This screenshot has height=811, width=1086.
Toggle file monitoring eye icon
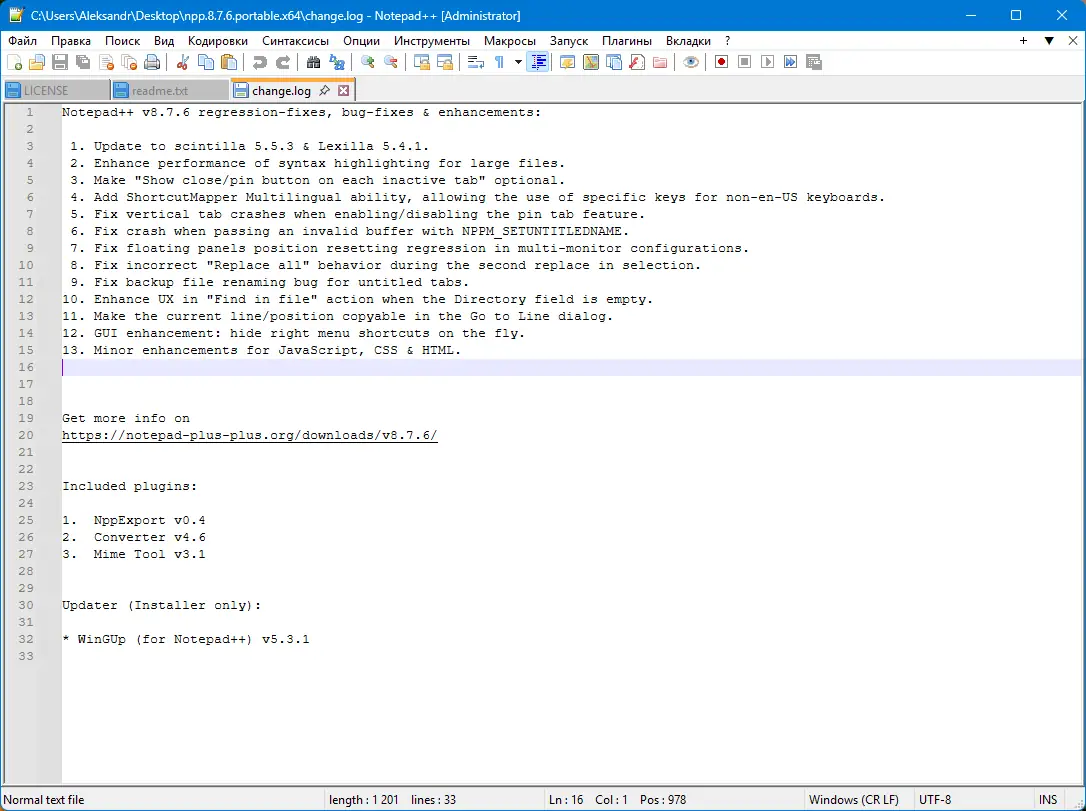pyautogui.click(x=691, y=62)
